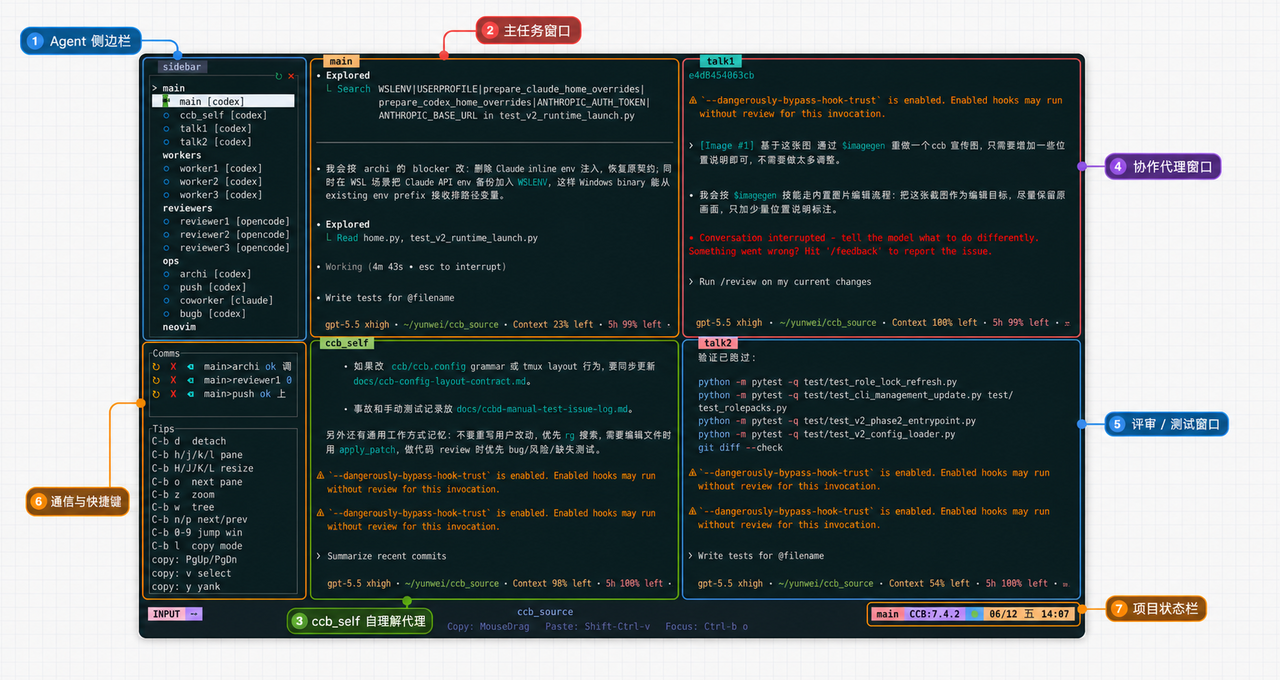Click 'Write tests for @filename' prompt in talk2
Screen dimensions: 1280x680
(761, 556)
